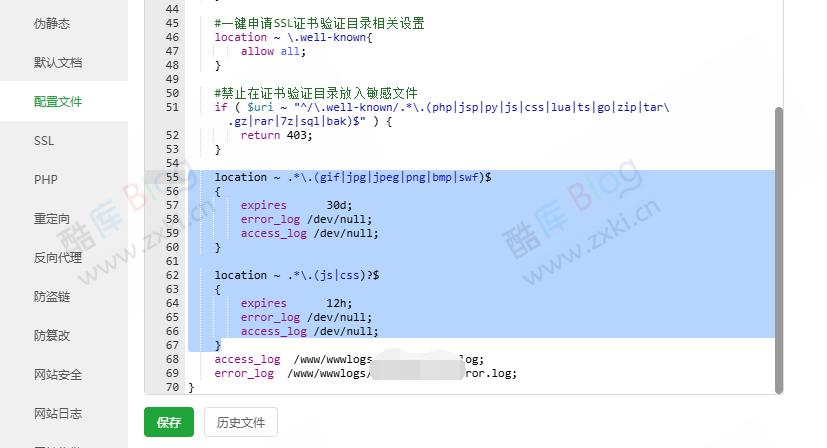Click the 'if ( $uri ~' line 51
This screenshot has height=448, width=827.
coord(442,107)
